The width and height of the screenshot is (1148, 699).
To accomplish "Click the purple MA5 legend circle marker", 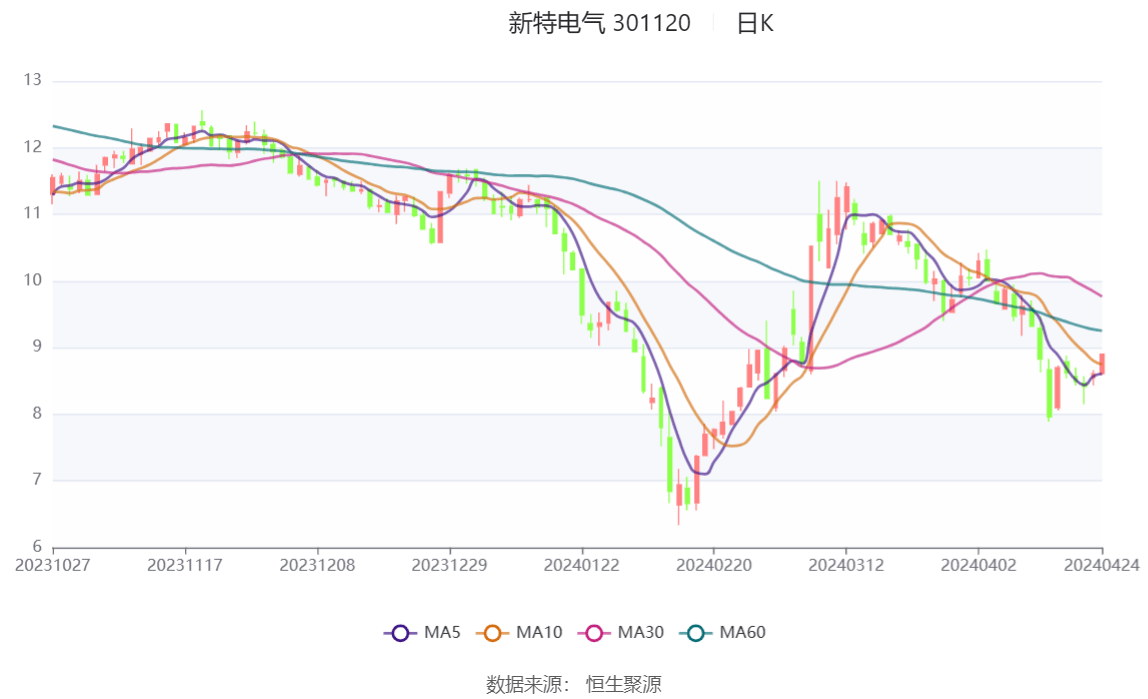I will pyautogui.click(x=401, y=633).
